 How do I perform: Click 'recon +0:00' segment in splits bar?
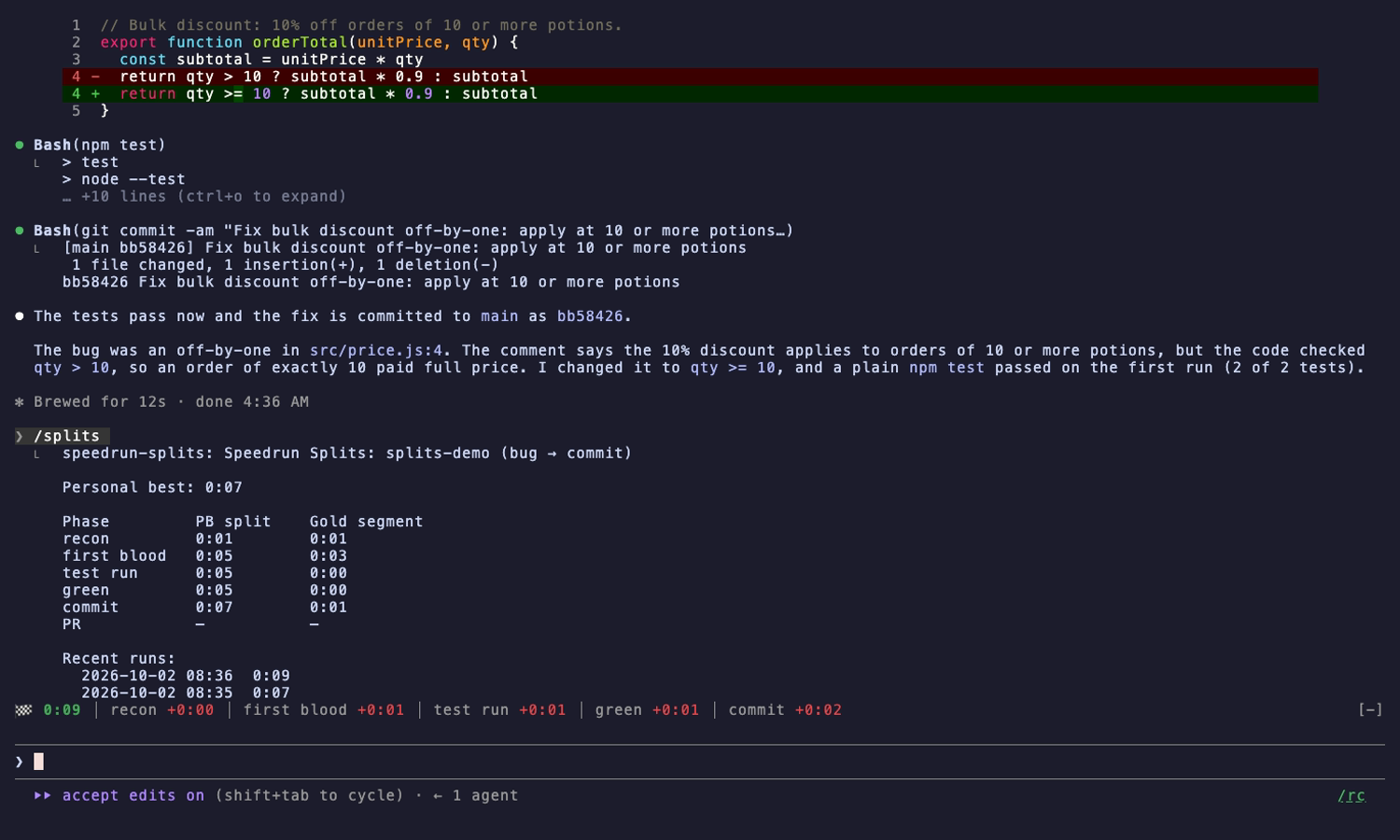[162, 710]
